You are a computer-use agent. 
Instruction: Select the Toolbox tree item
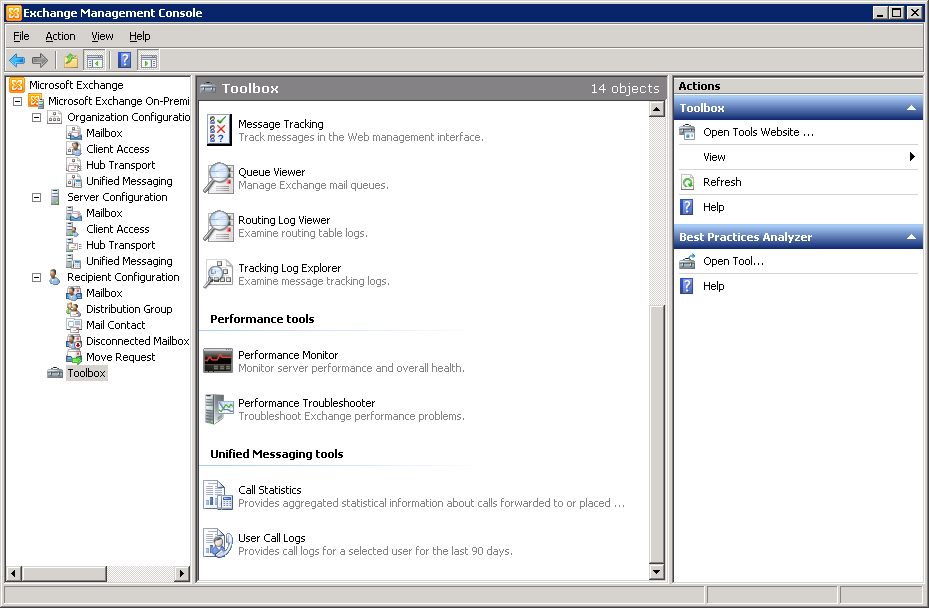(87, 373)
